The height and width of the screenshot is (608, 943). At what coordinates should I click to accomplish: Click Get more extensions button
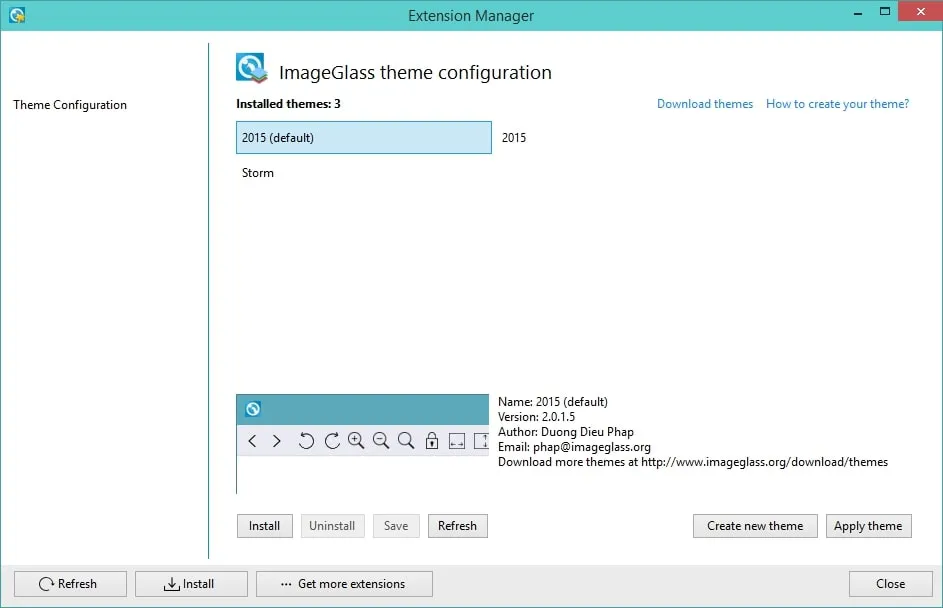click(344, 584)
